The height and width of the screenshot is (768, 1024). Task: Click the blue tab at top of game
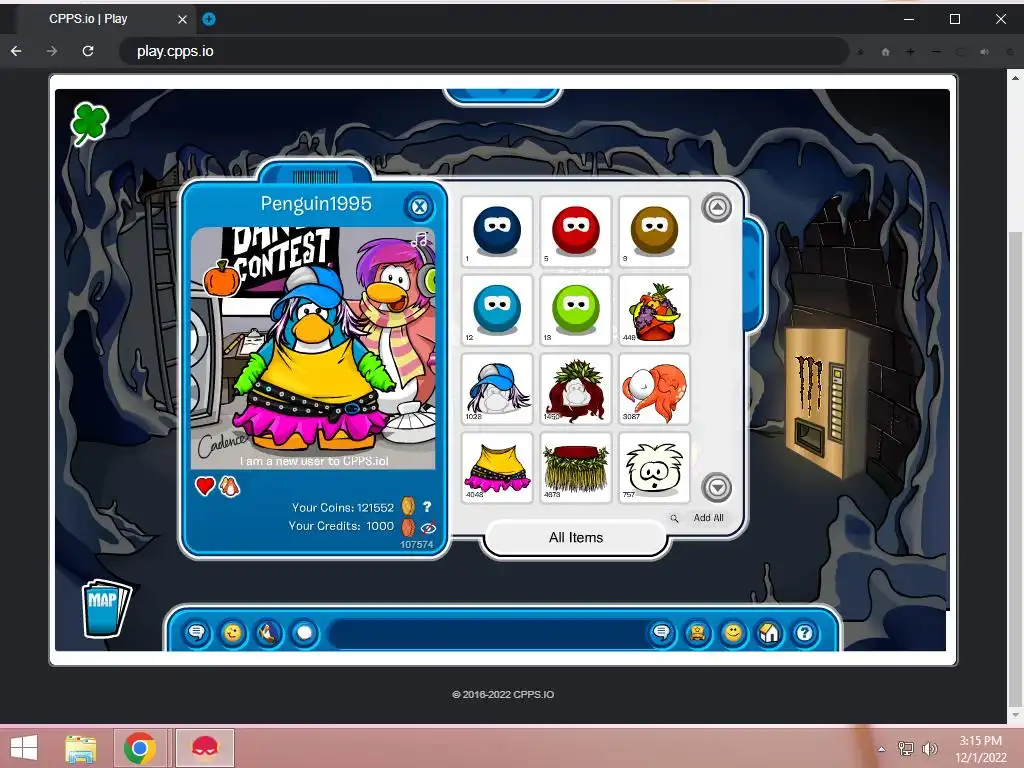(x=502, y=96)
